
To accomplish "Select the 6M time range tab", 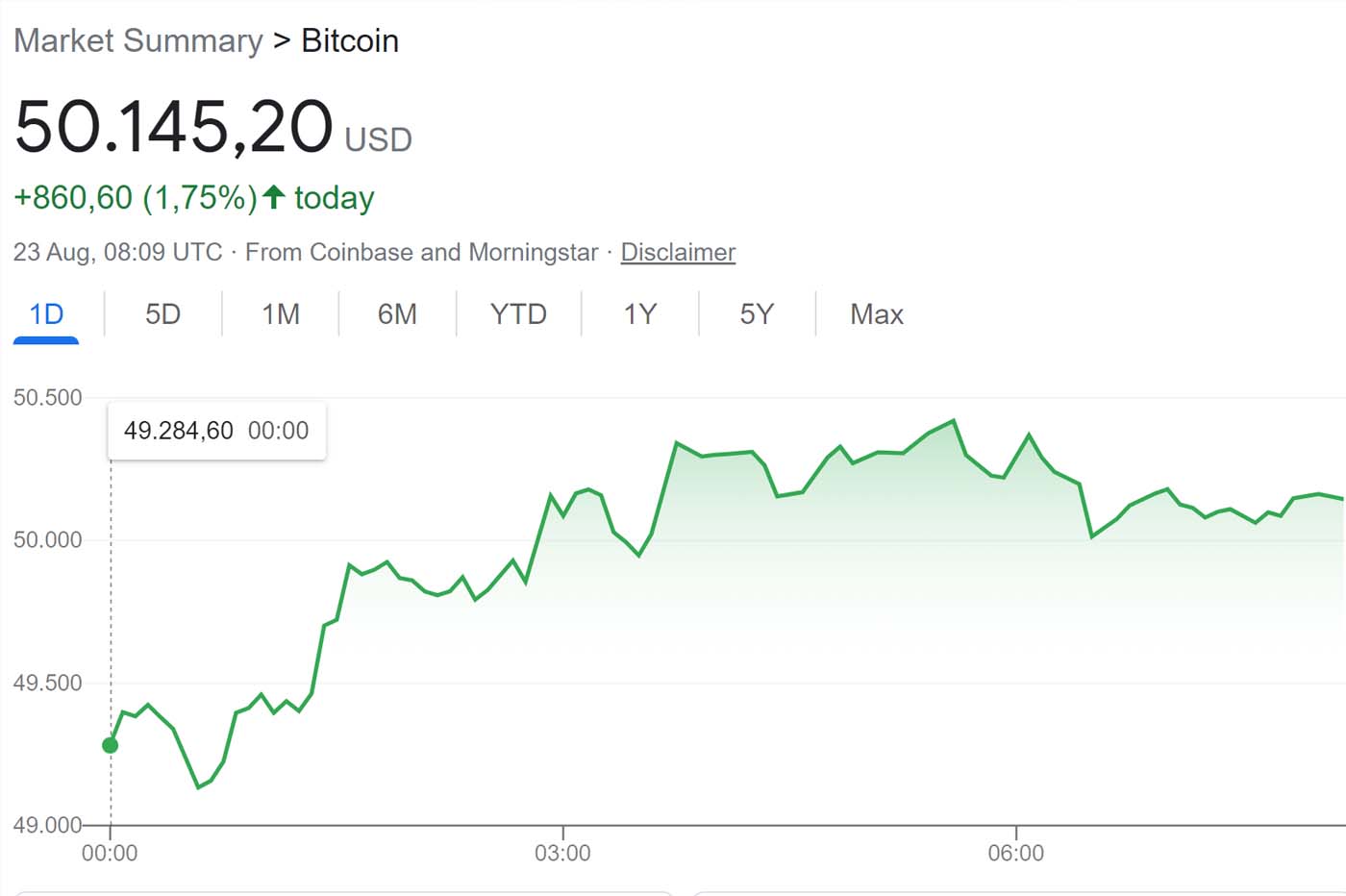I will pos(397,314).
